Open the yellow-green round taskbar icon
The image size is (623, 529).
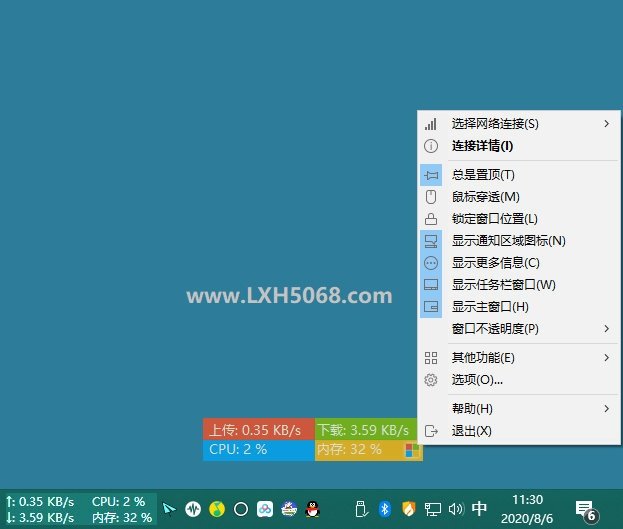(x=217, y=509)
